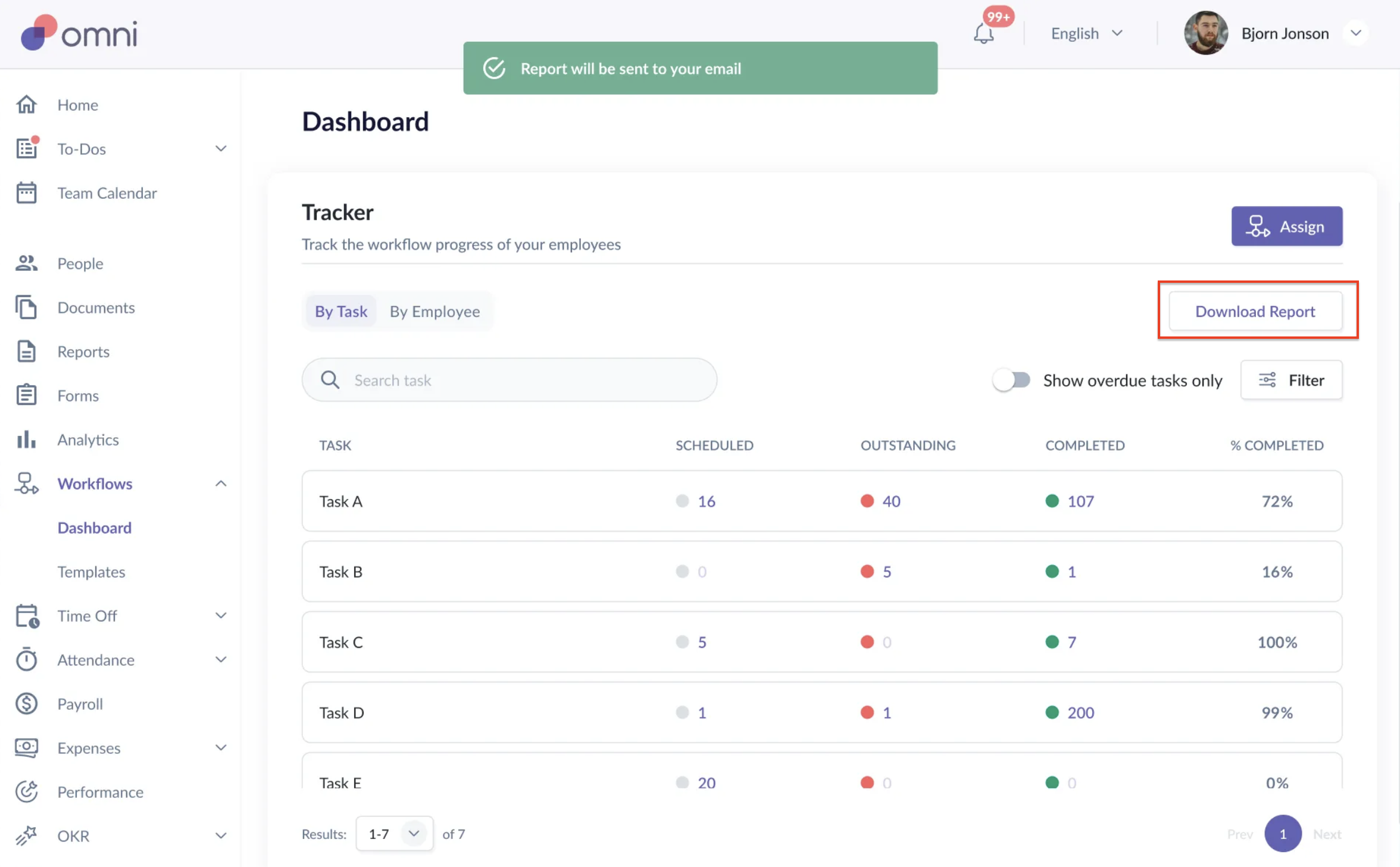Image resolution: width=1400 pixels, height=867 pixels.
Task: Click the Payroll dollar icon
Action: [x=26, y=704]
